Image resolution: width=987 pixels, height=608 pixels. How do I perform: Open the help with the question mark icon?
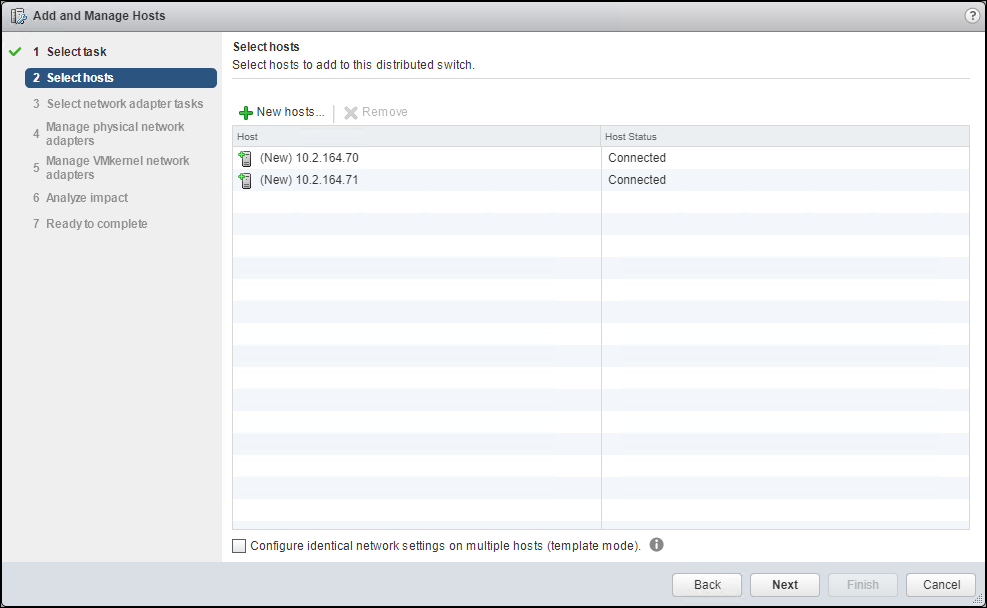pyautogui.click(x=971, y=15)
